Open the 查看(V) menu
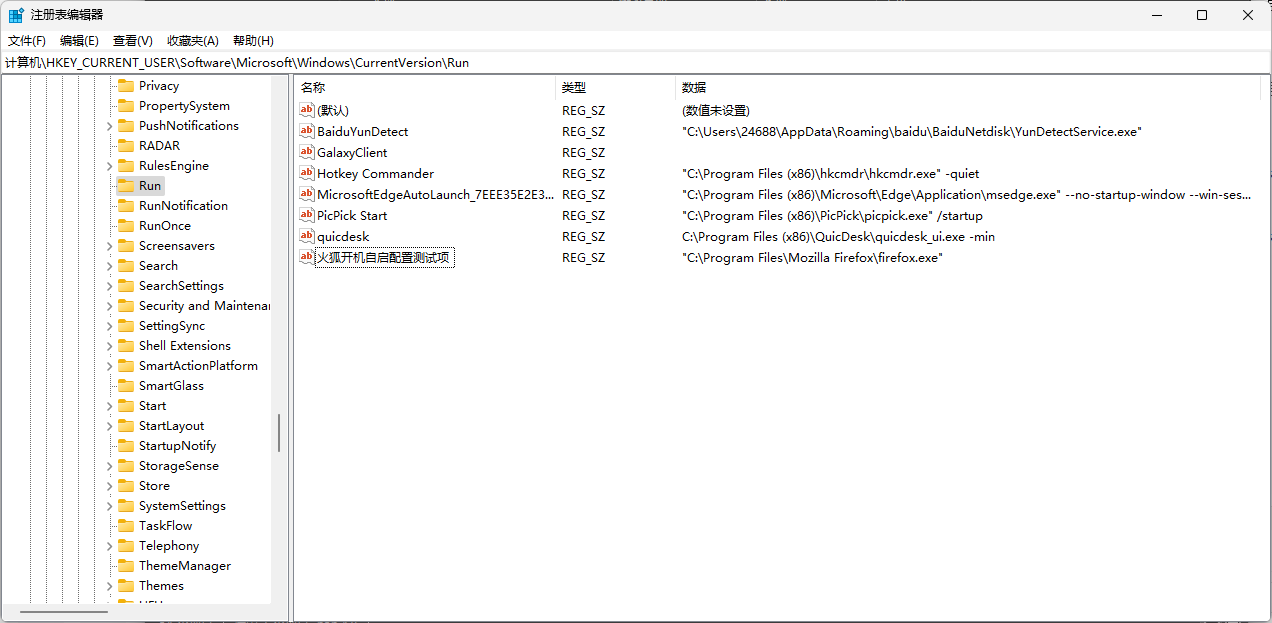Viewport: 1272px width, 623px height. point(132,40)
